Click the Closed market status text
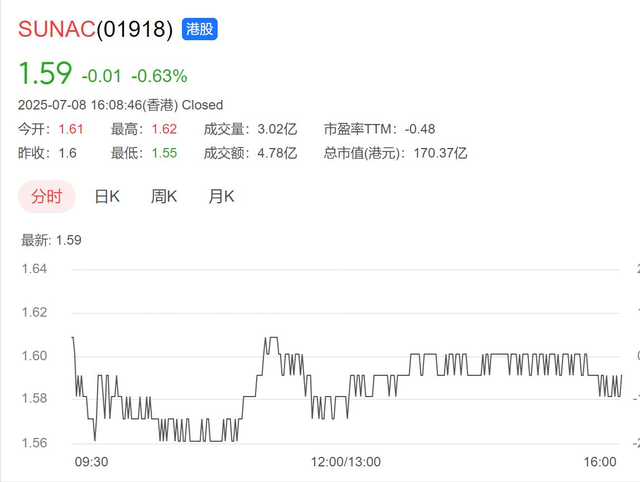The image size is (640, 482). tap(202, 105)
